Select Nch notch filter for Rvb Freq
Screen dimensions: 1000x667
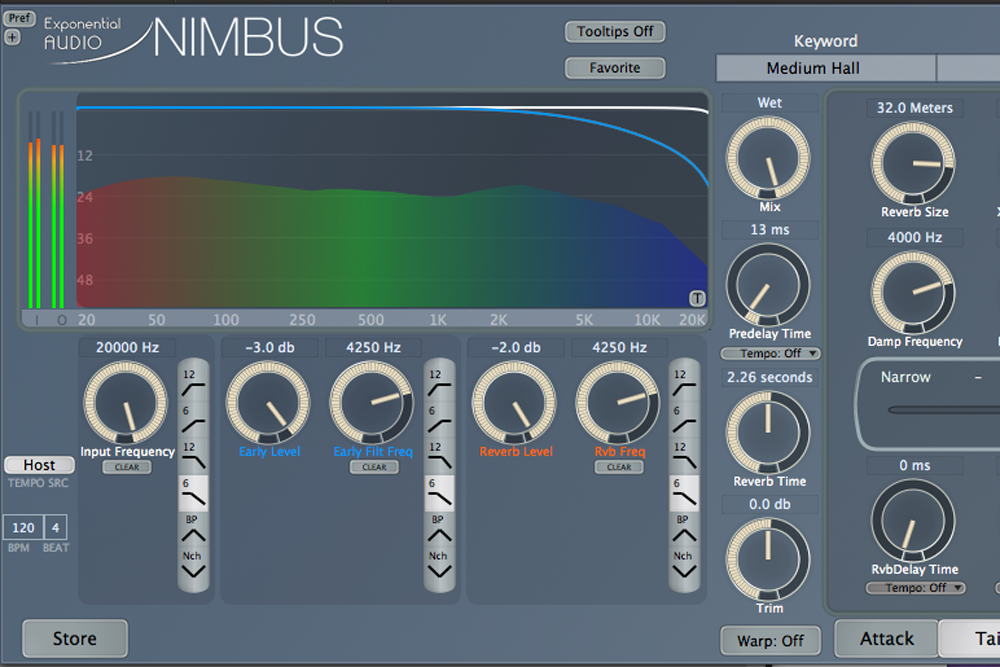tap(684, 565)
